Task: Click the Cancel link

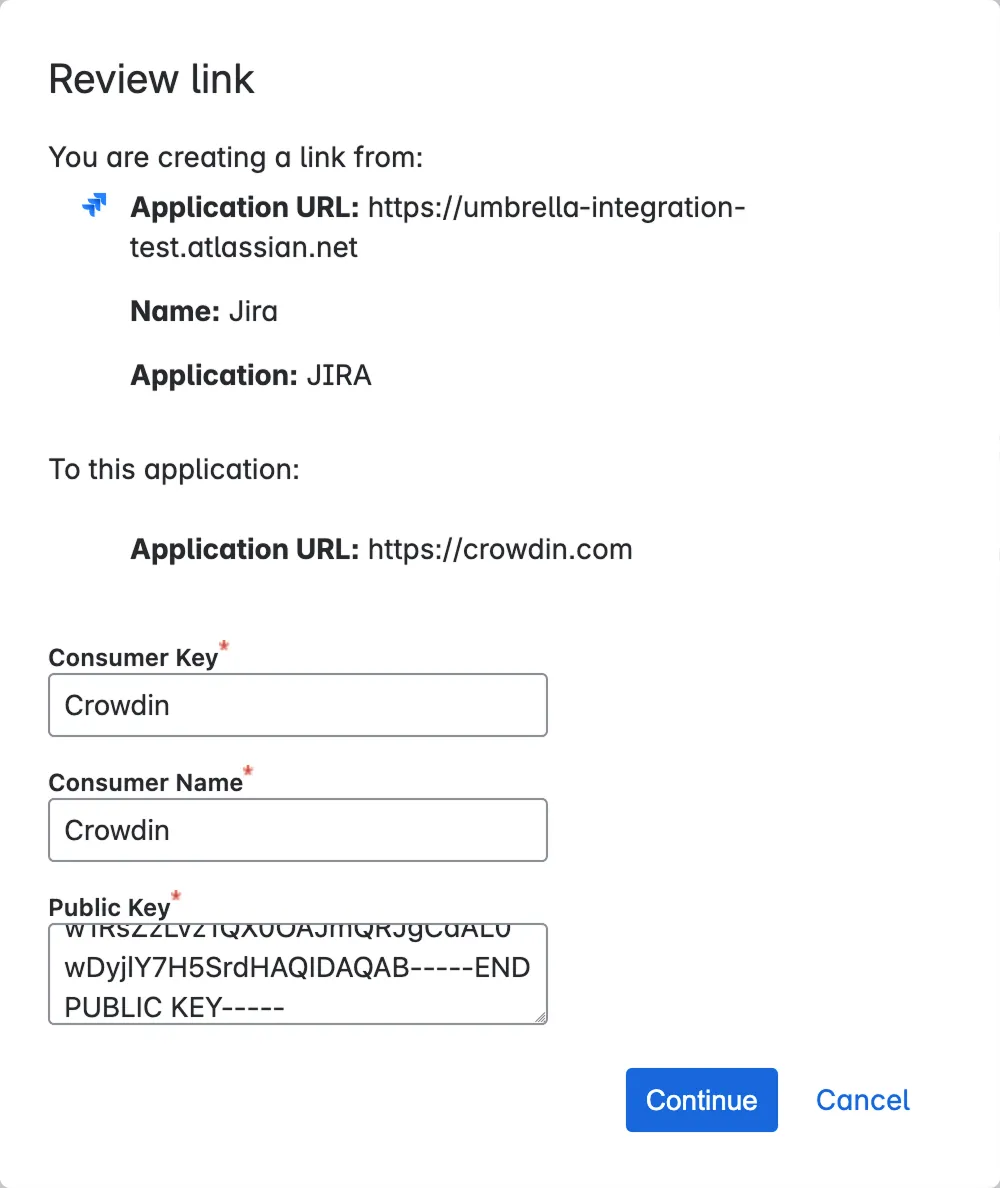Action: point(862,1100)
